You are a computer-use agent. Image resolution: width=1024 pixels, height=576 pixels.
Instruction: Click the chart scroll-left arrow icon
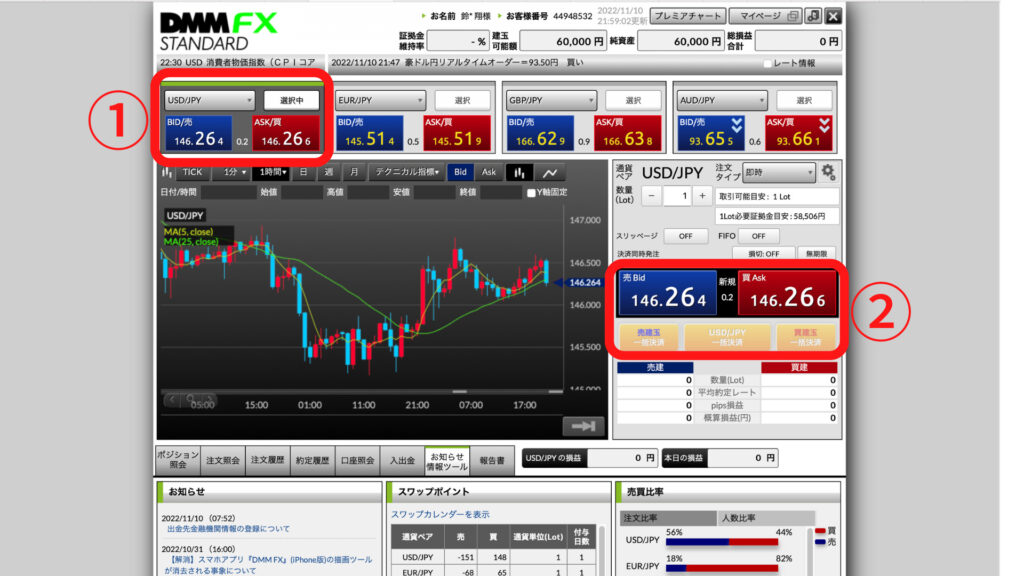172,398
